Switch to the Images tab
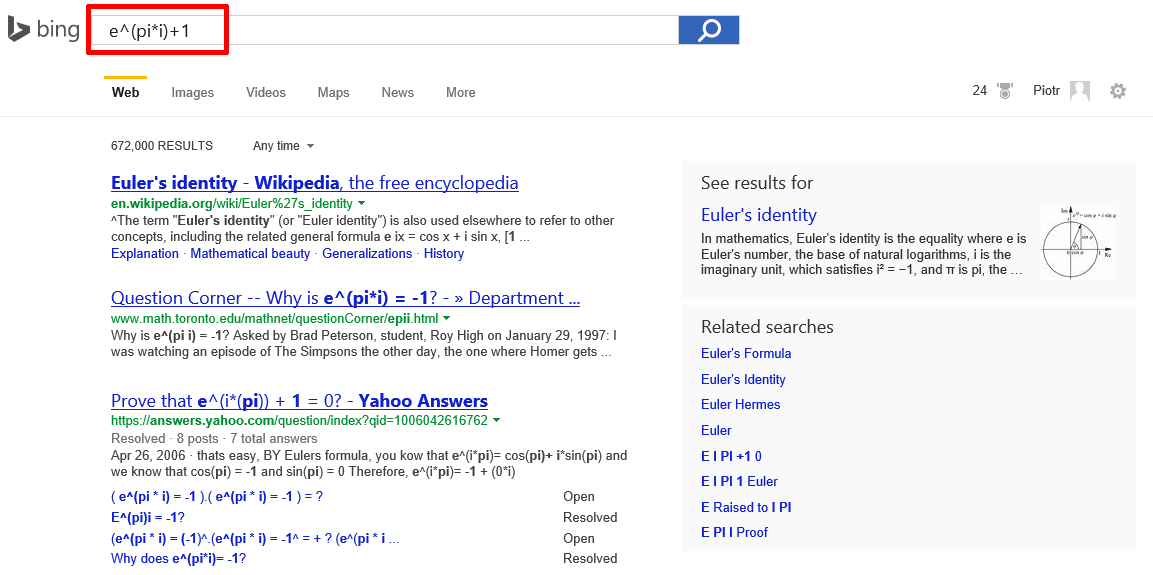 pos(193,93)
